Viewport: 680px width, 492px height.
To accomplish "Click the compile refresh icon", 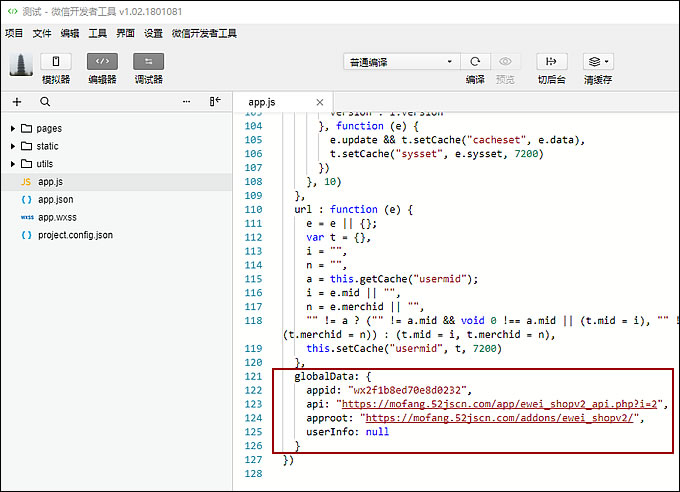I will pyautogui.click(x=475, y=62).
